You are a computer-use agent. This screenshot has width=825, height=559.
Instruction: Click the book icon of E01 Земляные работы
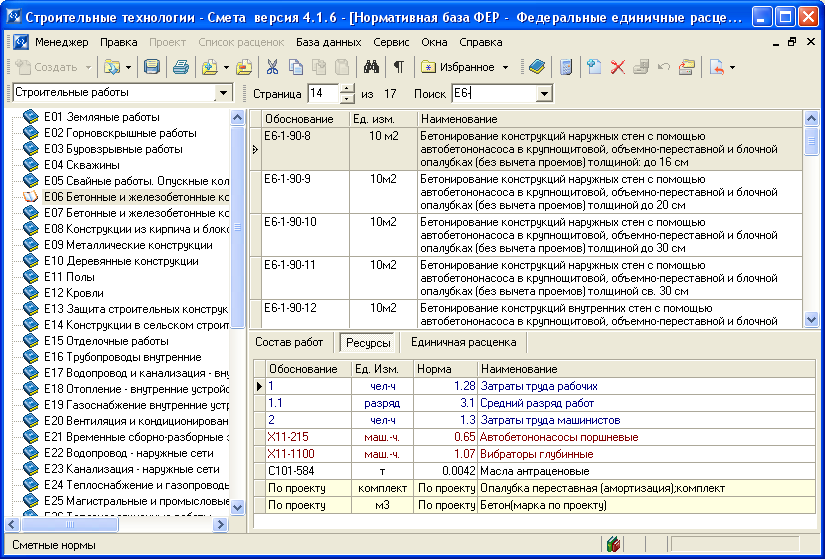[x=31, y=116]
